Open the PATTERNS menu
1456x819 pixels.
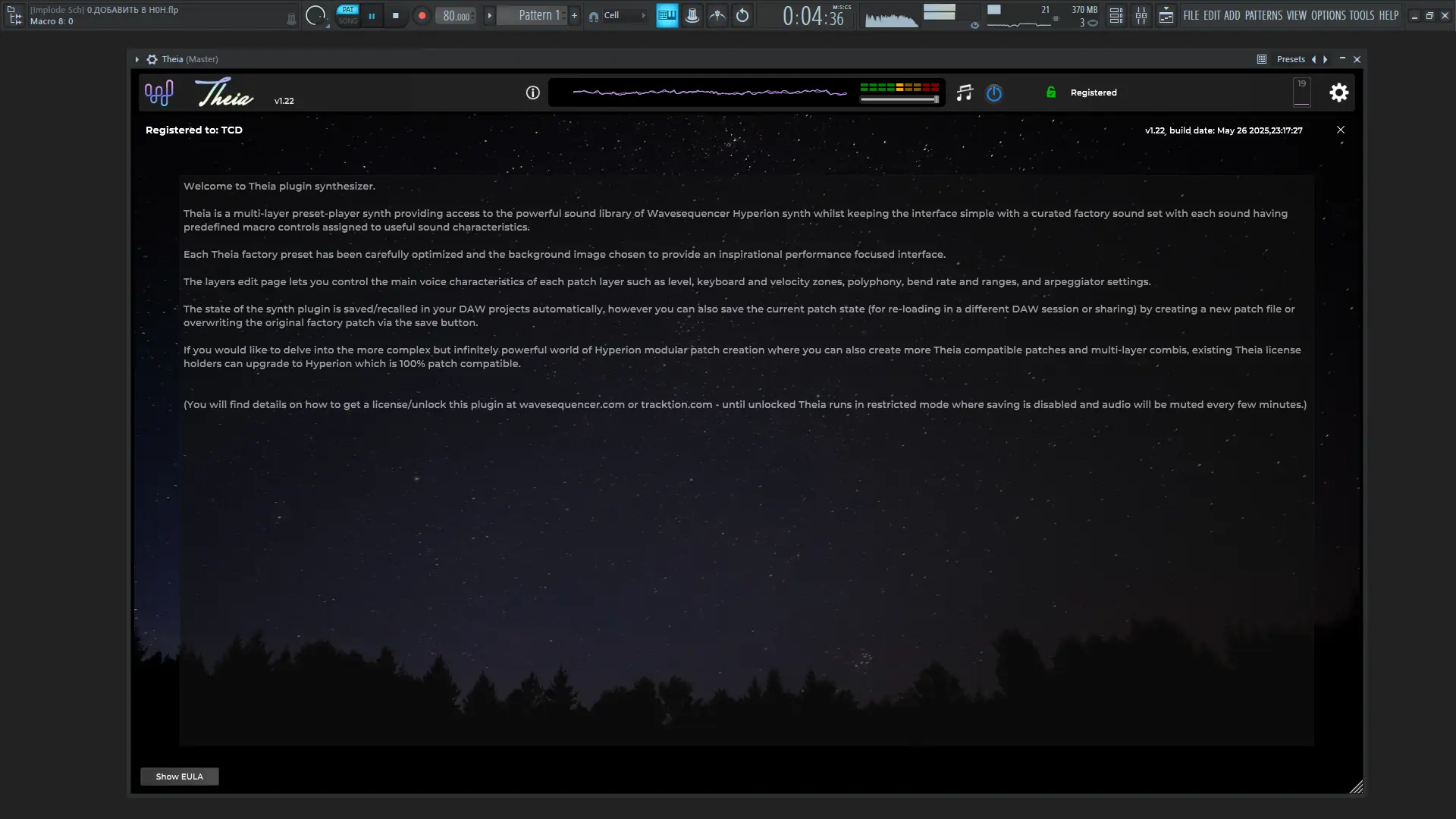point(1263,15)
